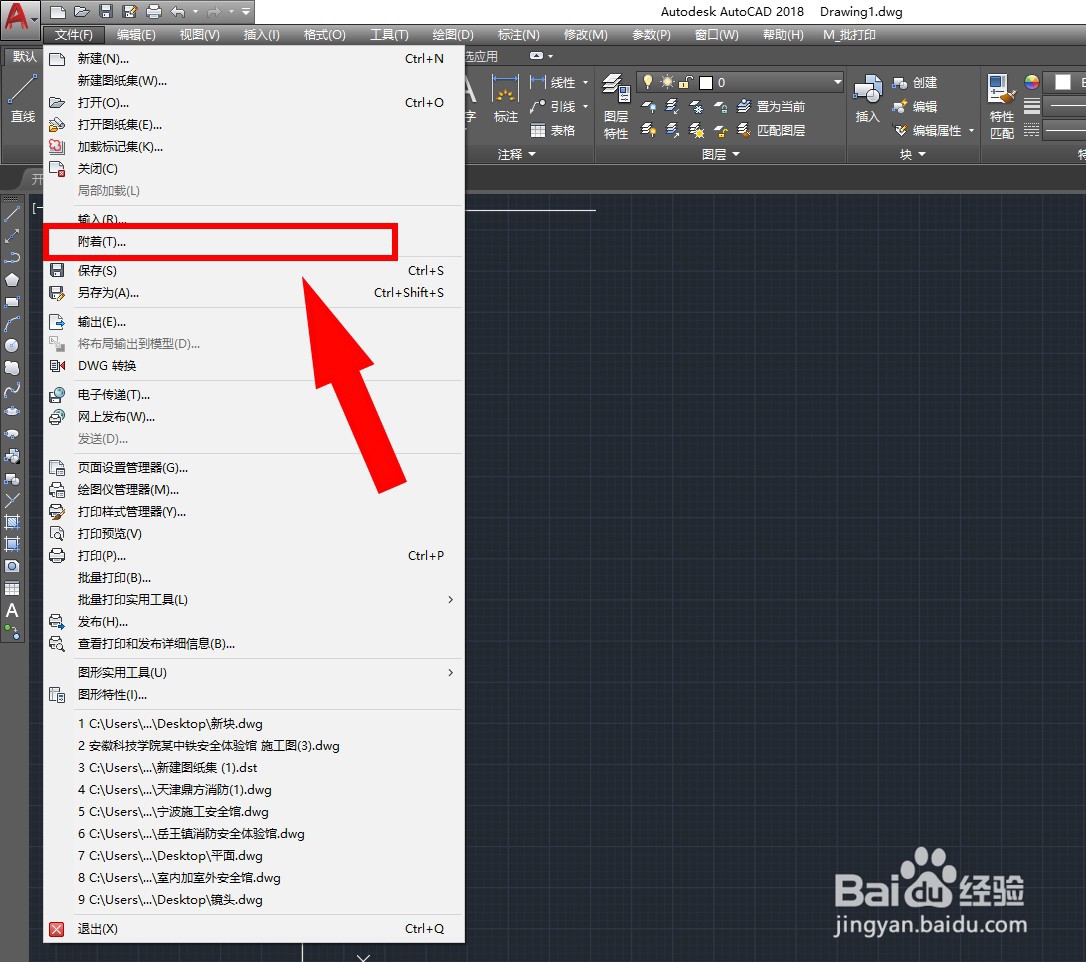Expand the 线性 dimension dropdown arrow
Image resolution: width=1086 pixels, height=962 pixels.
[x=585, y=83]
